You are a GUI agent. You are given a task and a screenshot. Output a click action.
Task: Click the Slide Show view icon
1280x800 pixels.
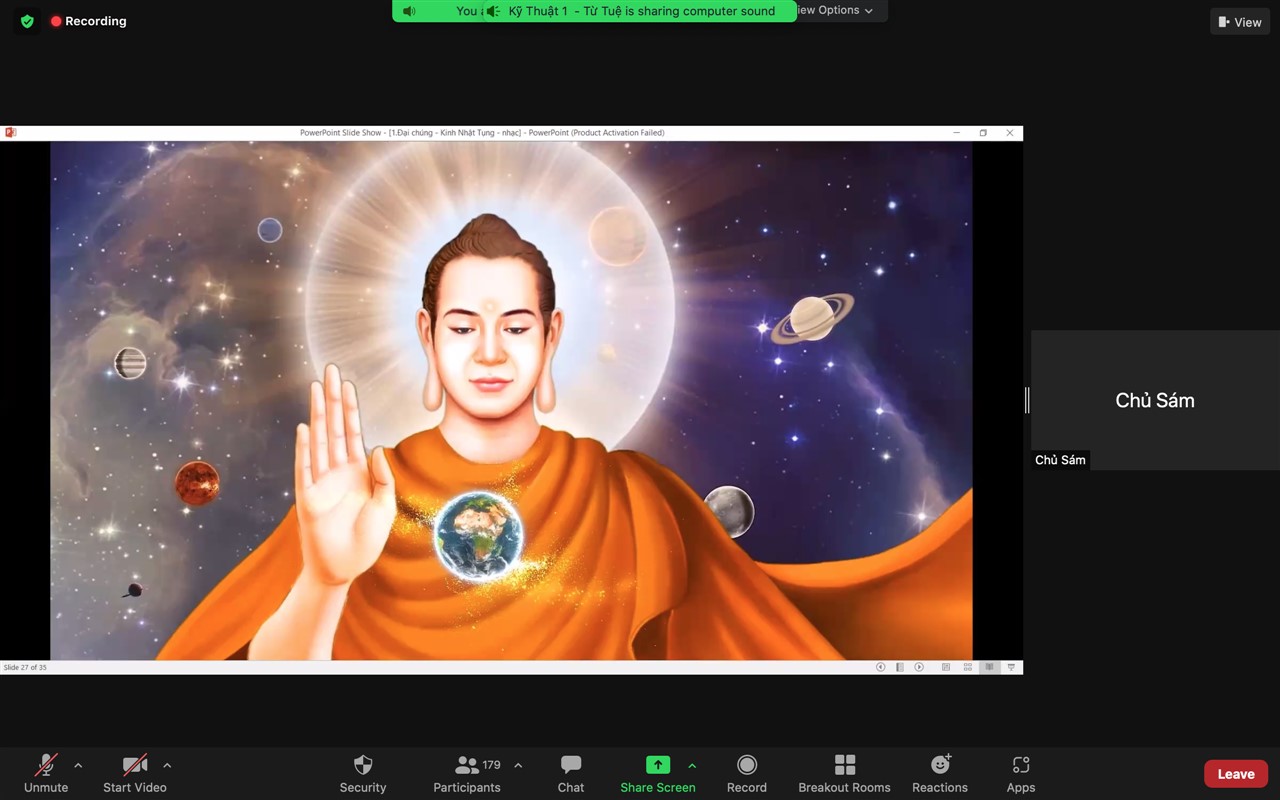tap(1011, 667)
